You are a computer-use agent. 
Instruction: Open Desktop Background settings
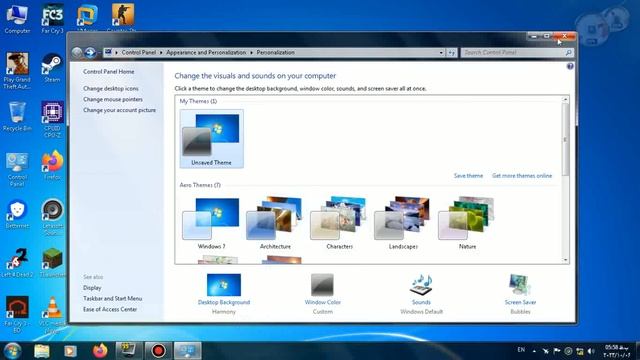point(224,293)
